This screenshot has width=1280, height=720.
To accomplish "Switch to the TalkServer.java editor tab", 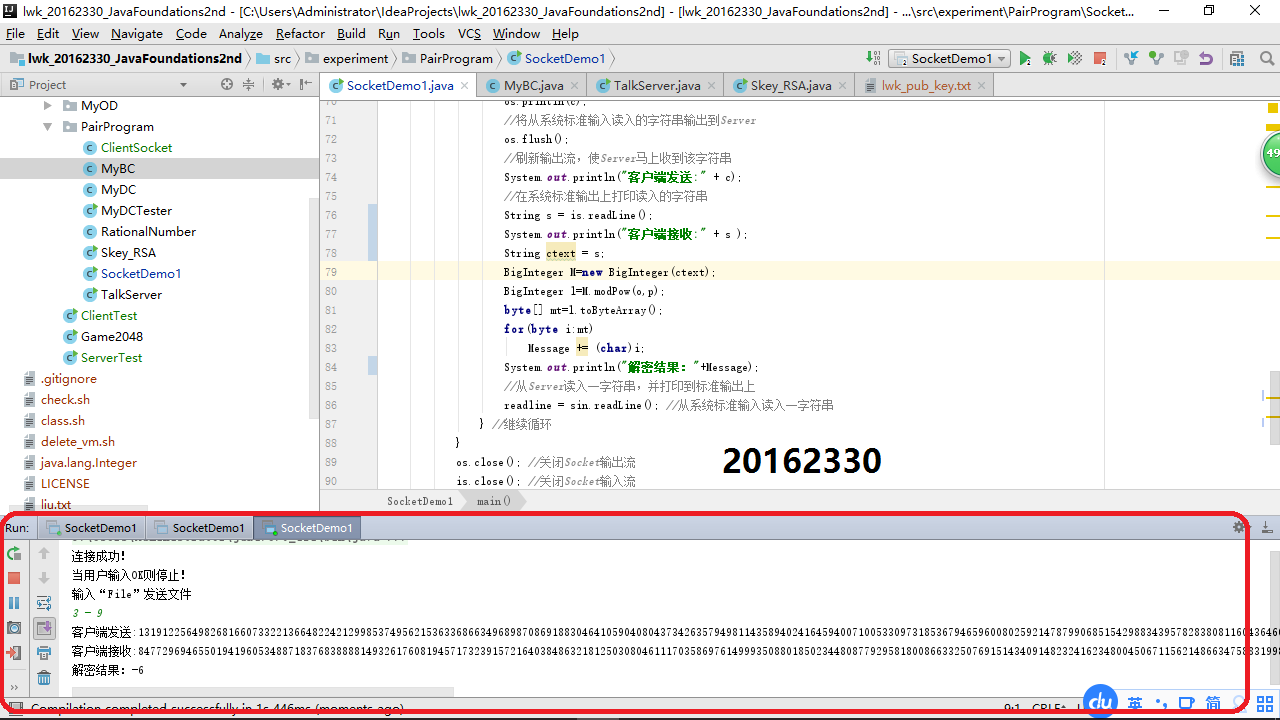I will pos(657,85).
